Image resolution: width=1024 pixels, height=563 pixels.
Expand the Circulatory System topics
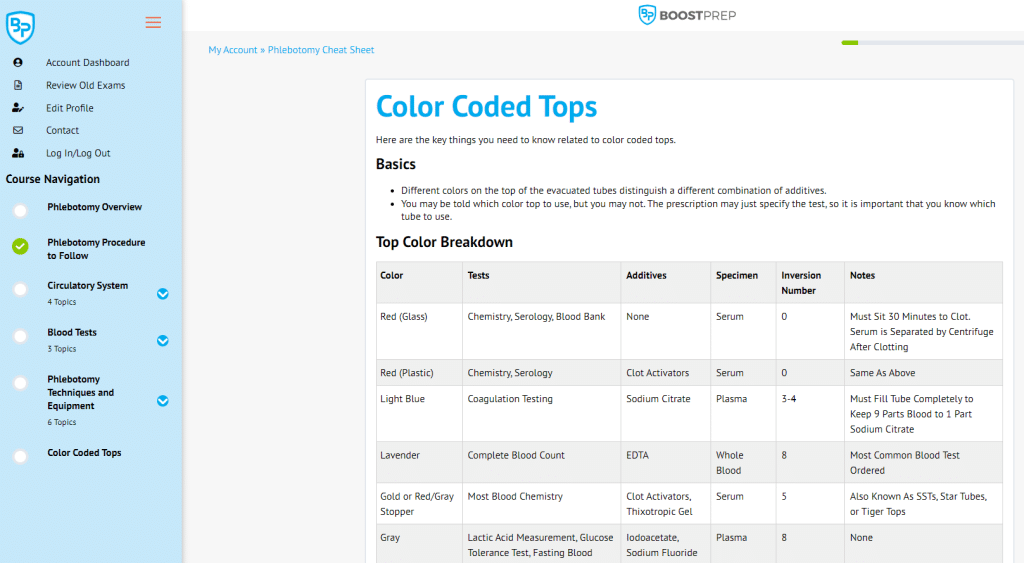click(x=163, y=294)
